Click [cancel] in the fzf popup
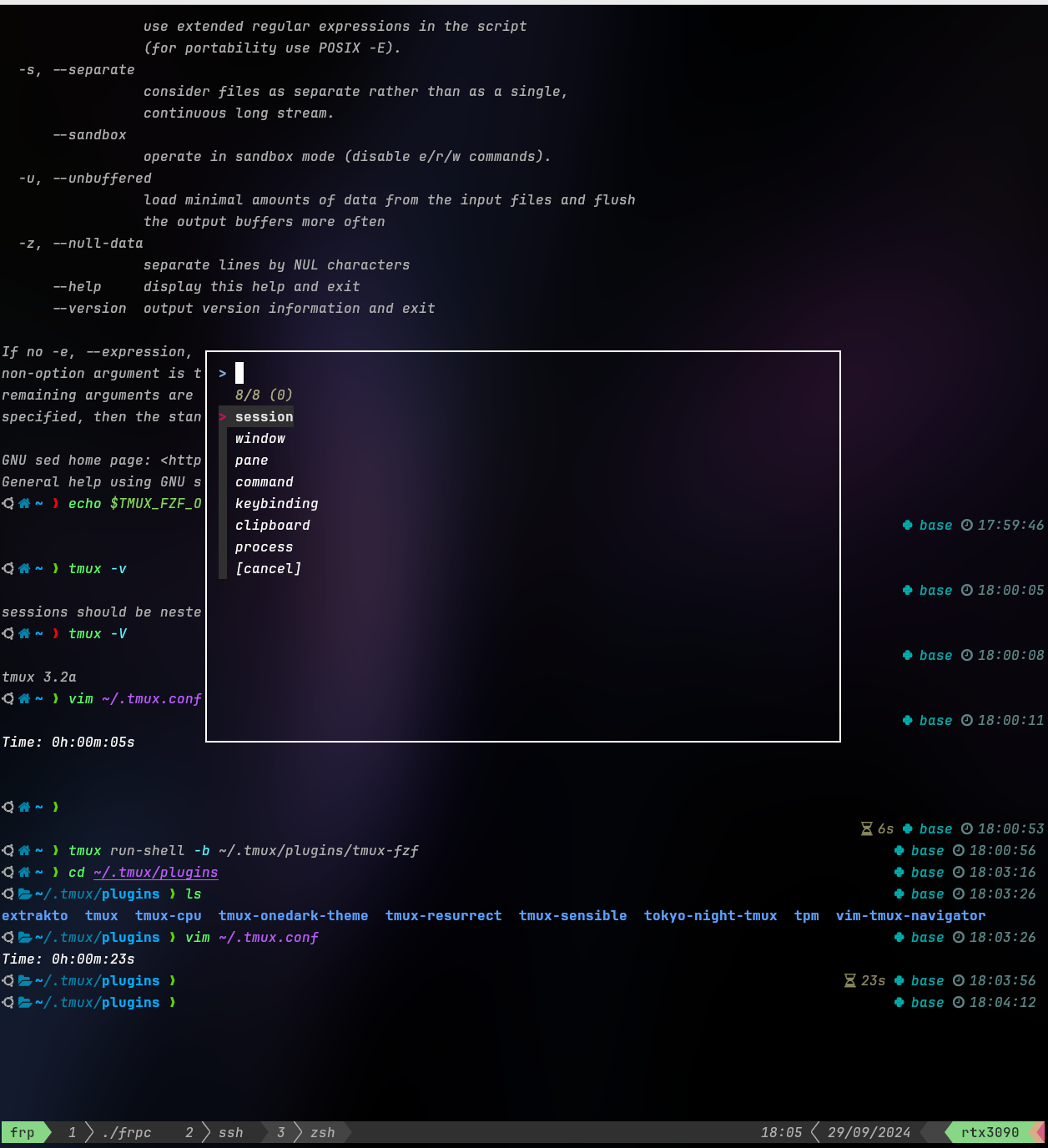The image size is (1048, 1148). pyautogui.click(x=269, y=568)
